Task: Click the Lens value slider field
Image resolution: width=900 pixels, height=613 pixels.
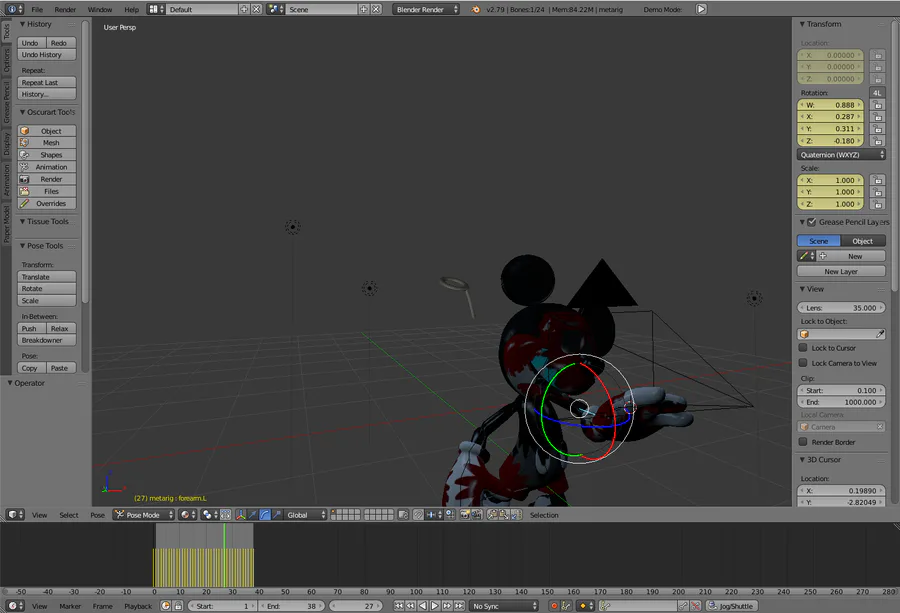Action: click(x=841, y=308)
